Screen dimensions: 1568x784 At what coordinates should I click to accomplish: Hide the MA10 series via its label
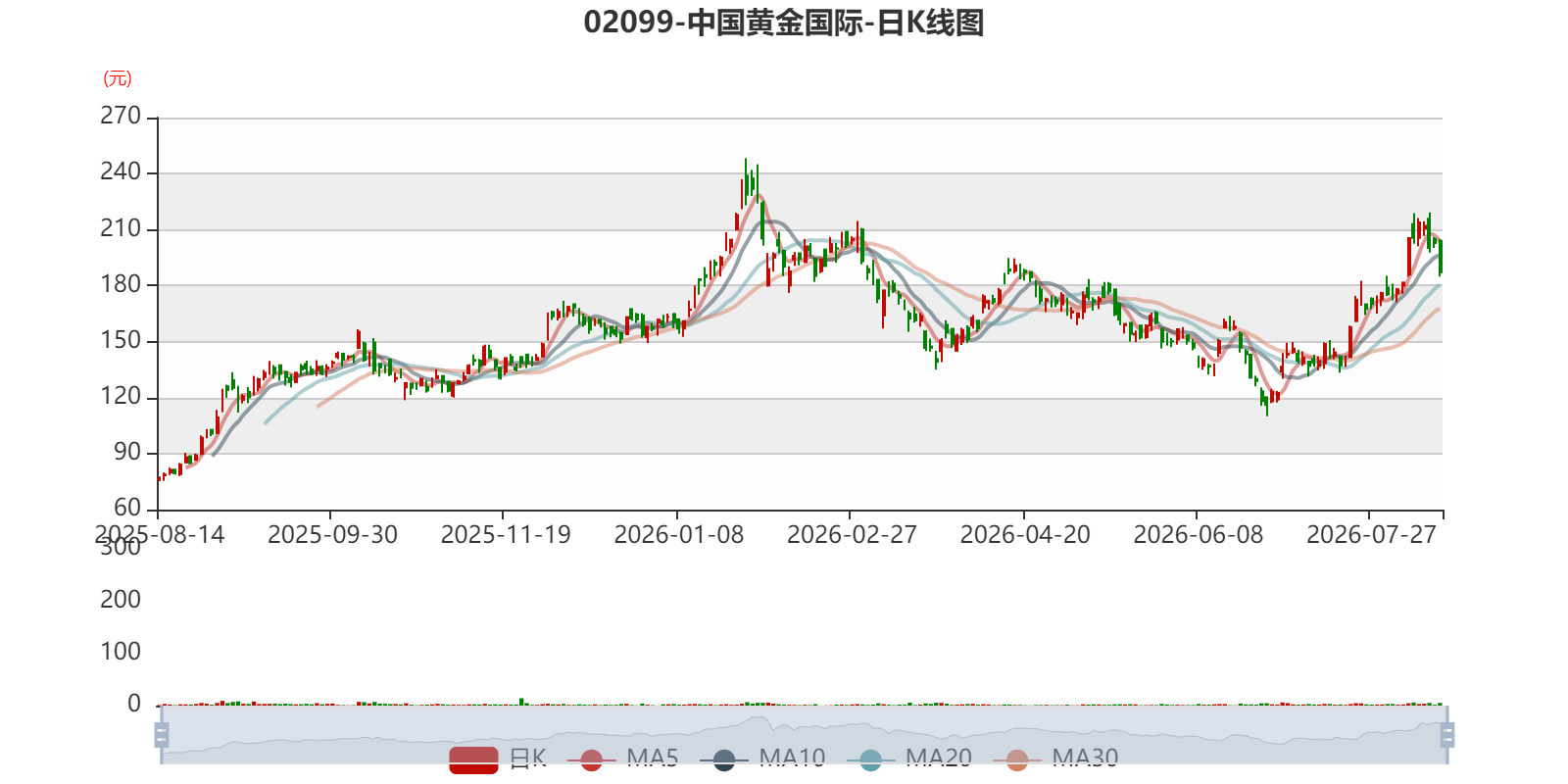(792, 758)
